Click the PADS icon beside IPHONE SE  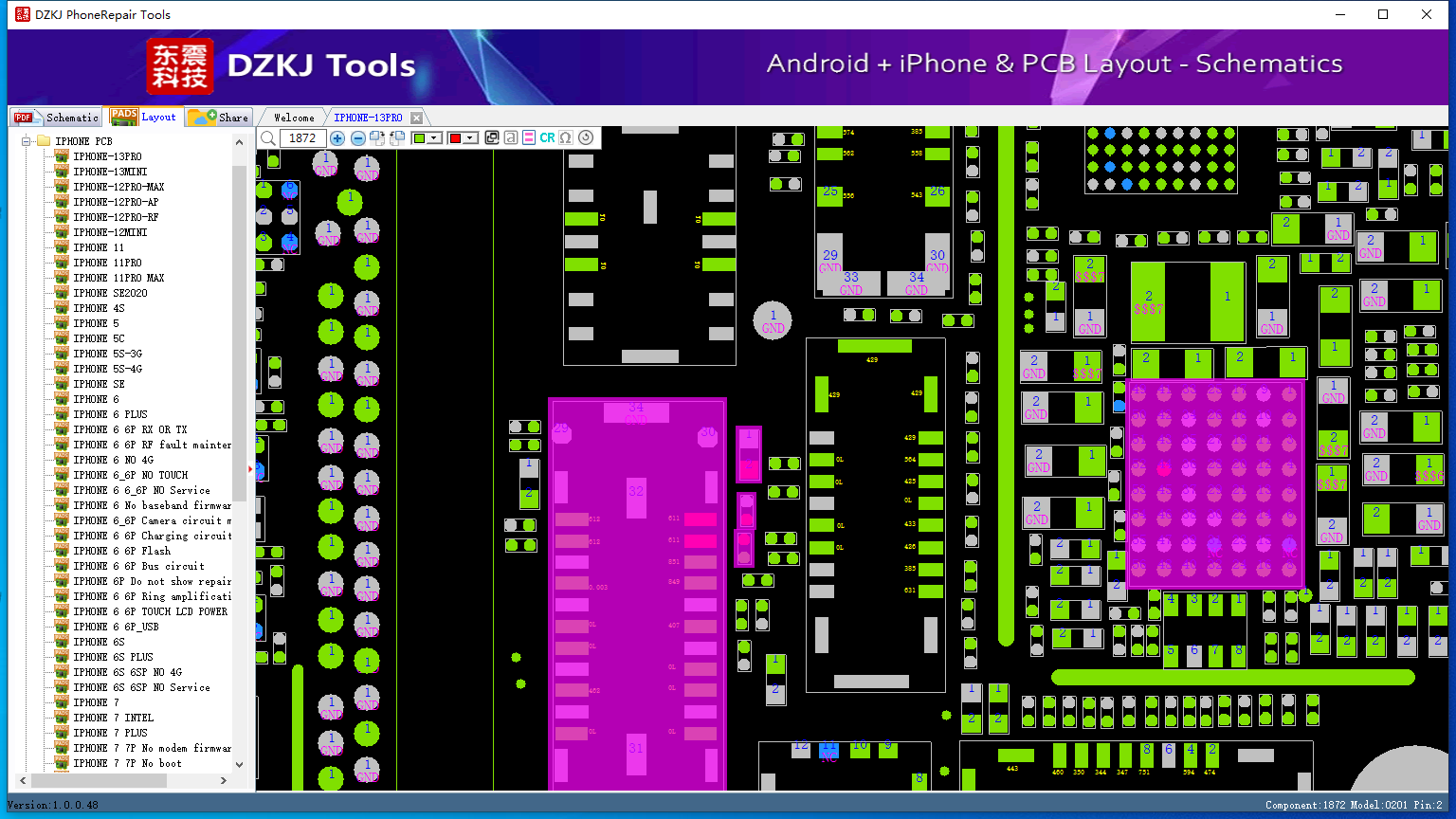[x=61, y=384]
